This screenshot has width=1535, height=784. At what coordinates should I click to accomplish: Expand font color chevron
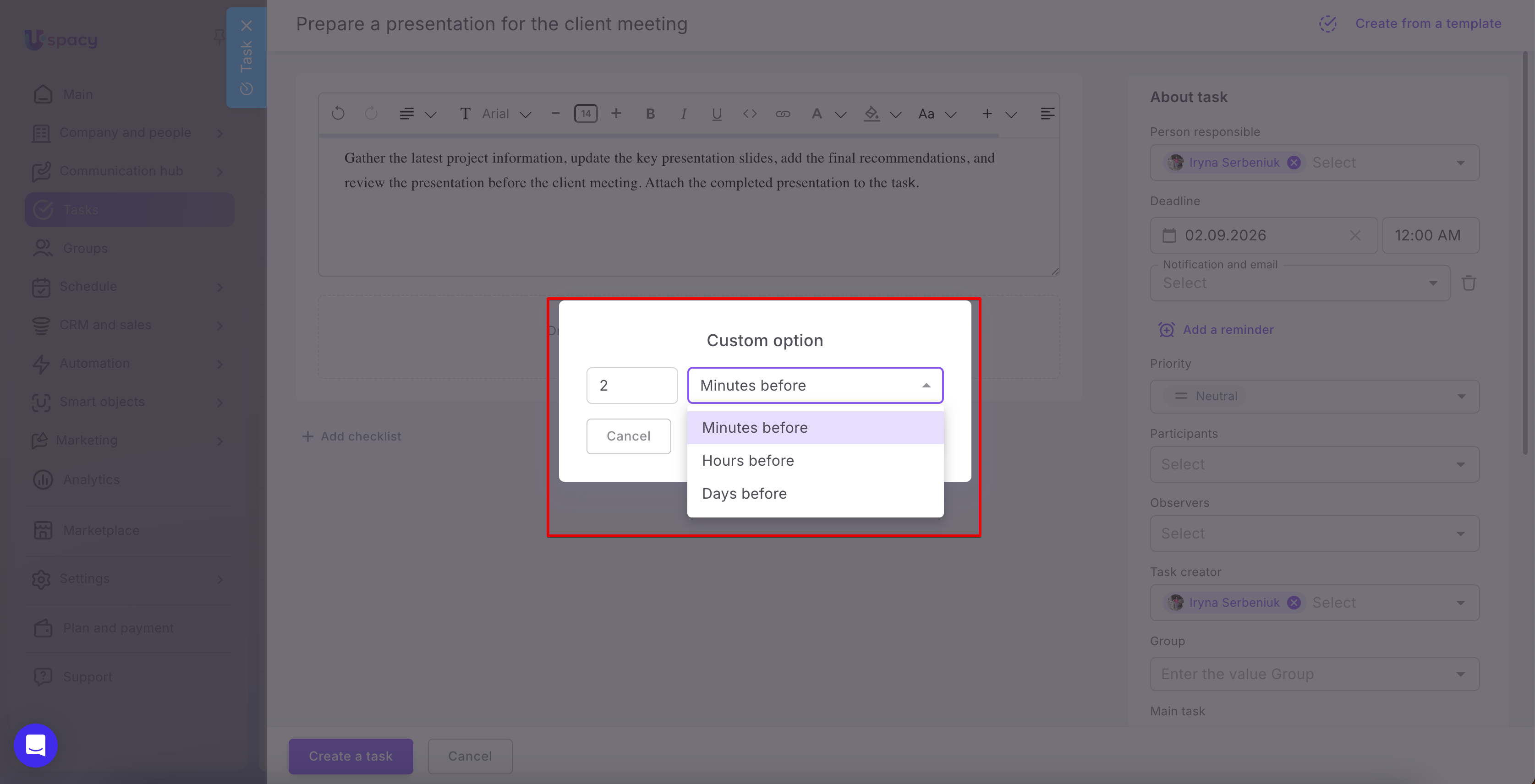pos(841,114)
